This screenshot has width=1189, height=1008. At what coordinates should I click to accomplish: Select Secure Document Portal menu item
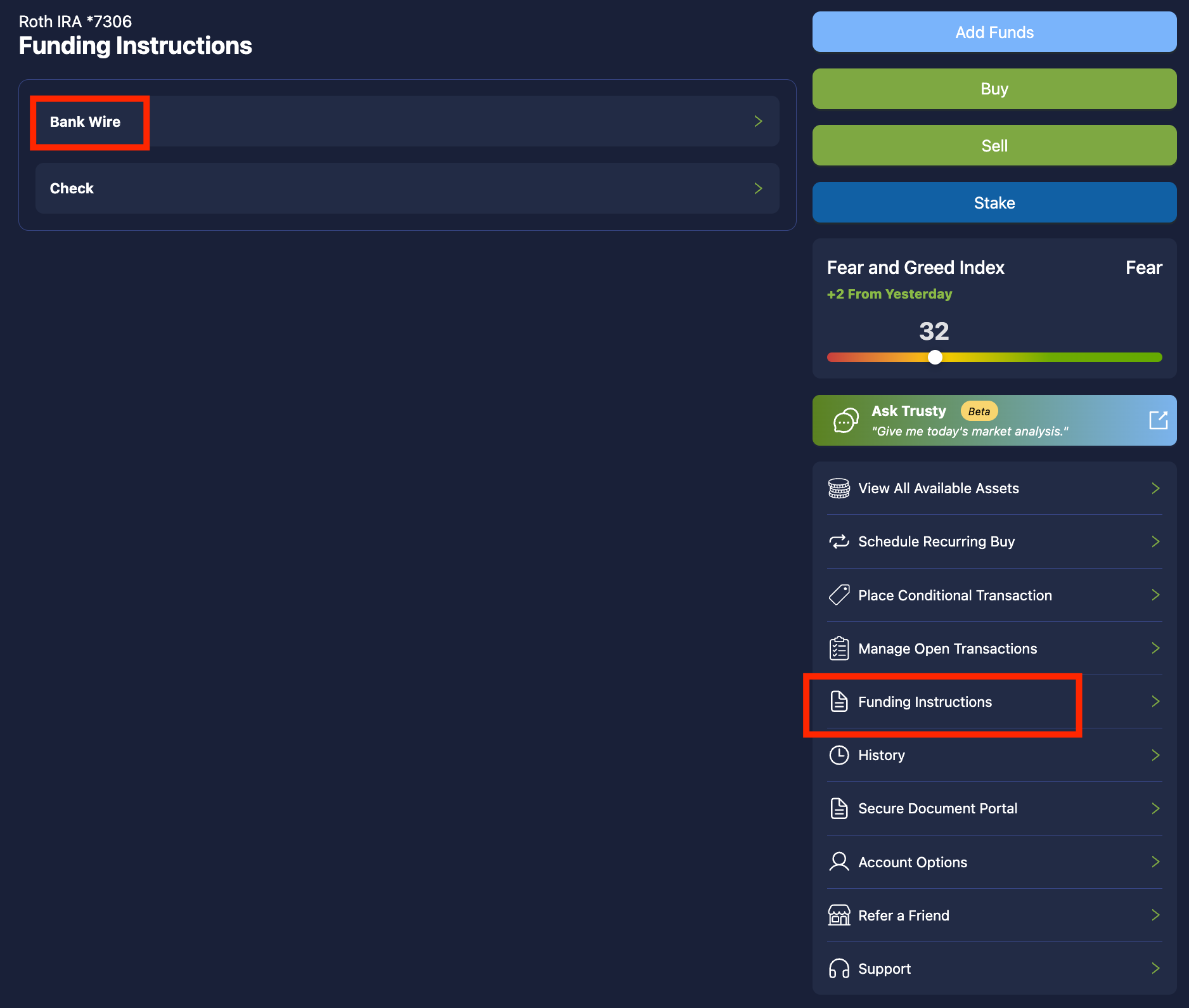coord(937,808)
